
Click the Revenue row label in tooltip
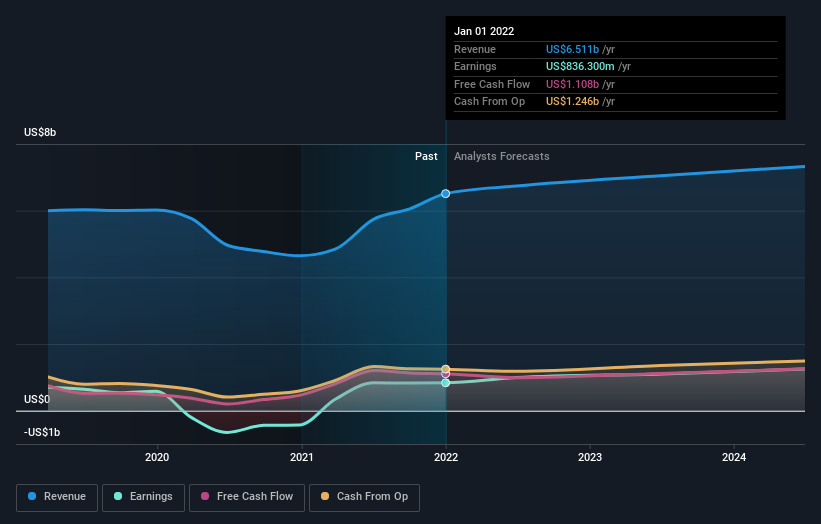point(475,49)
